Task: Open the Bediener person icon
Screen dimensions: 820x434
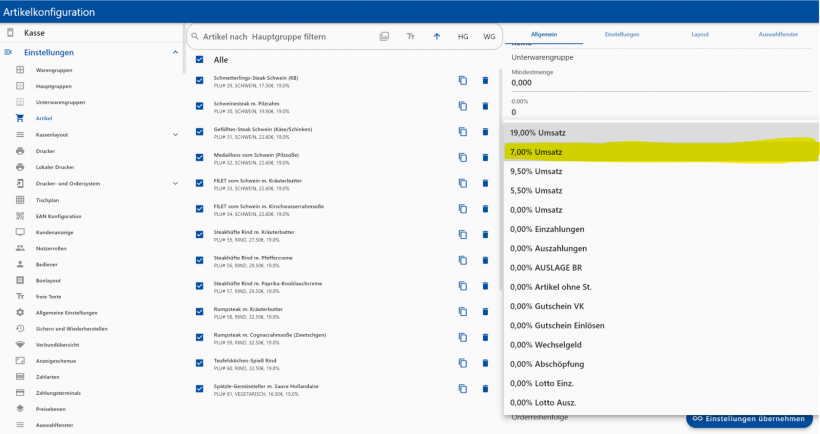Action: [20, 265]
